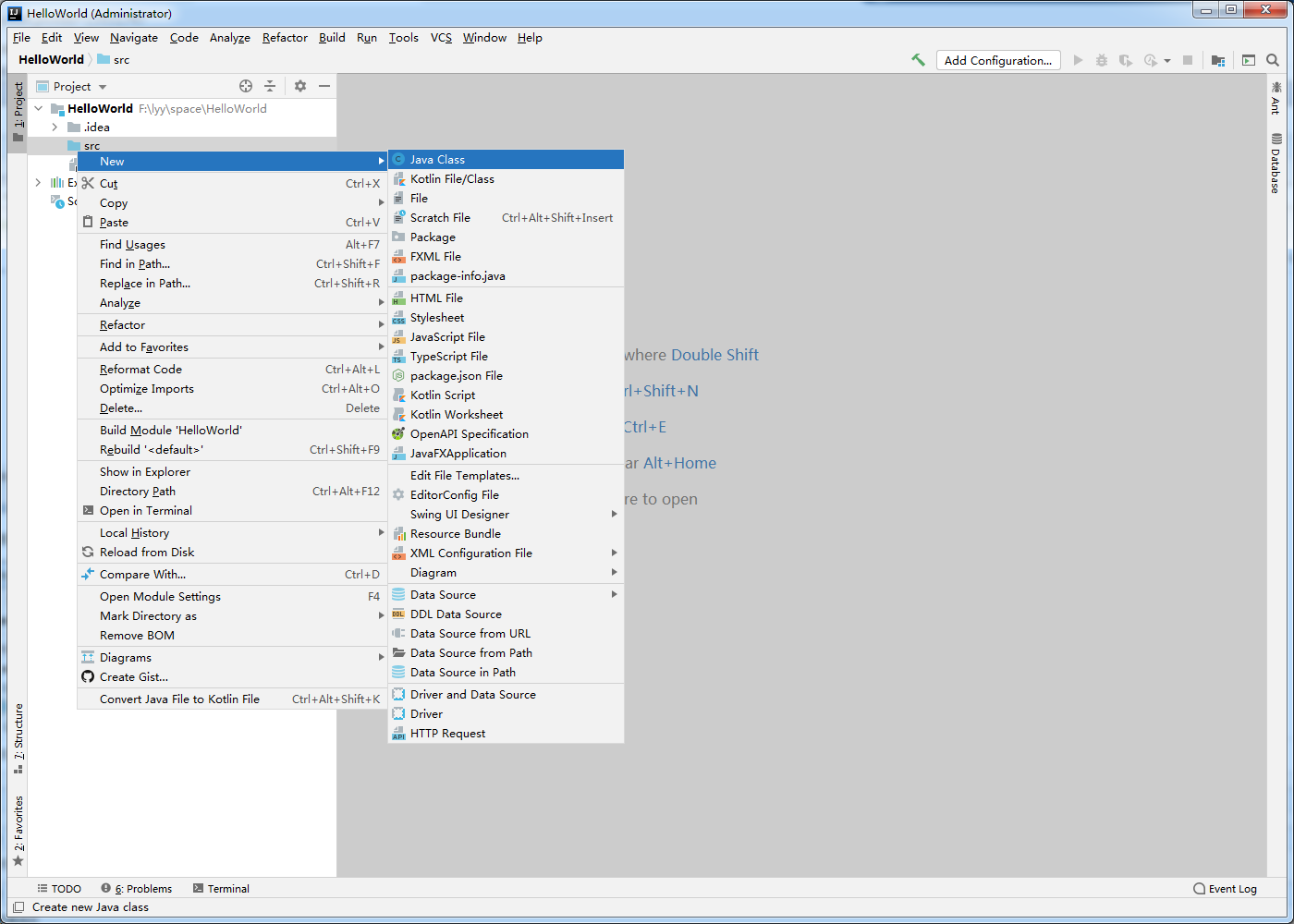
Task: Click the Add Configuration button
Action: (998, 60)
